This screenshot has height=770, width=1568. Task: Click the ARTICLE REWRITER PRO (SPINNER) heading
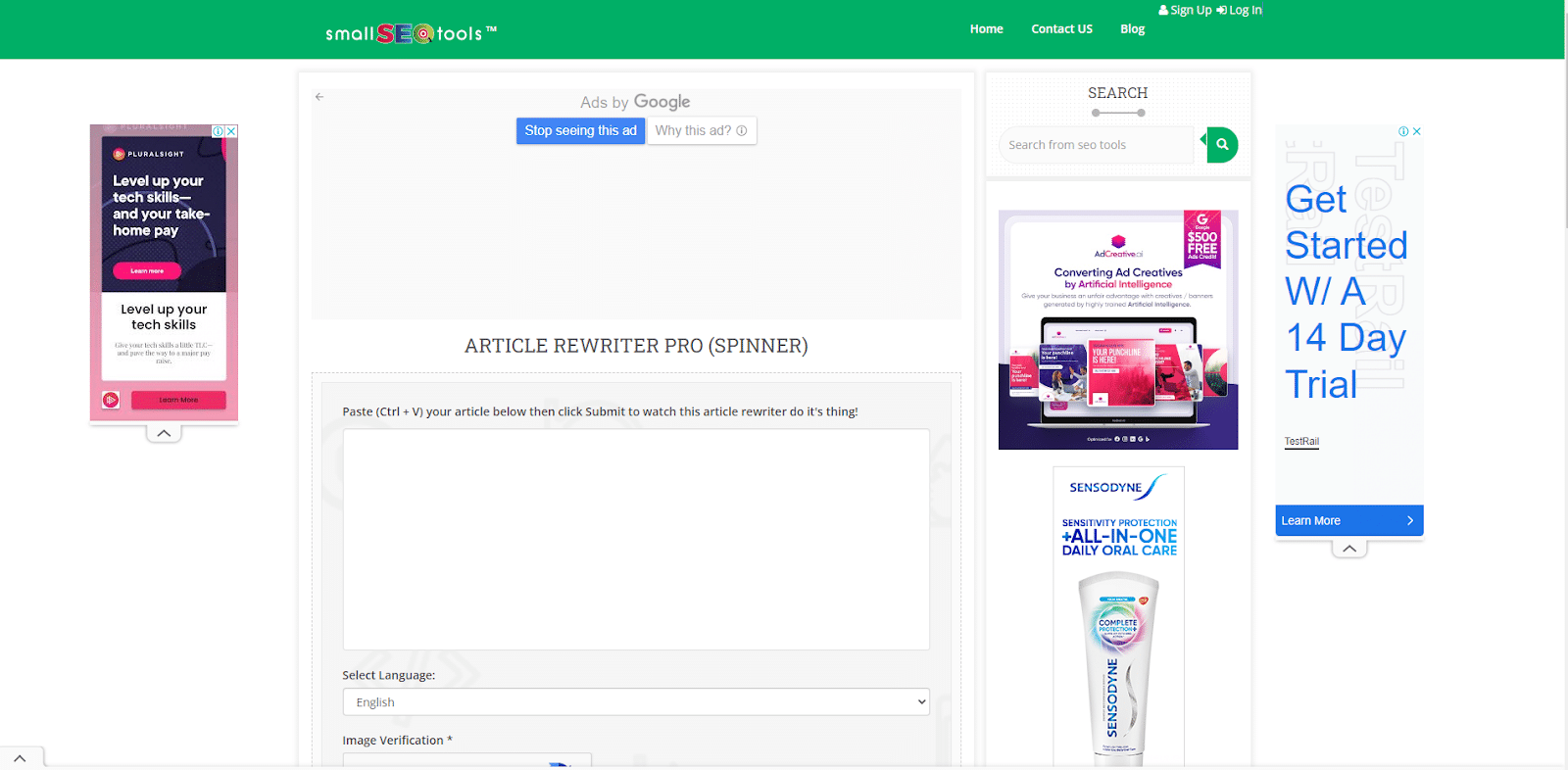pos(636,346)
